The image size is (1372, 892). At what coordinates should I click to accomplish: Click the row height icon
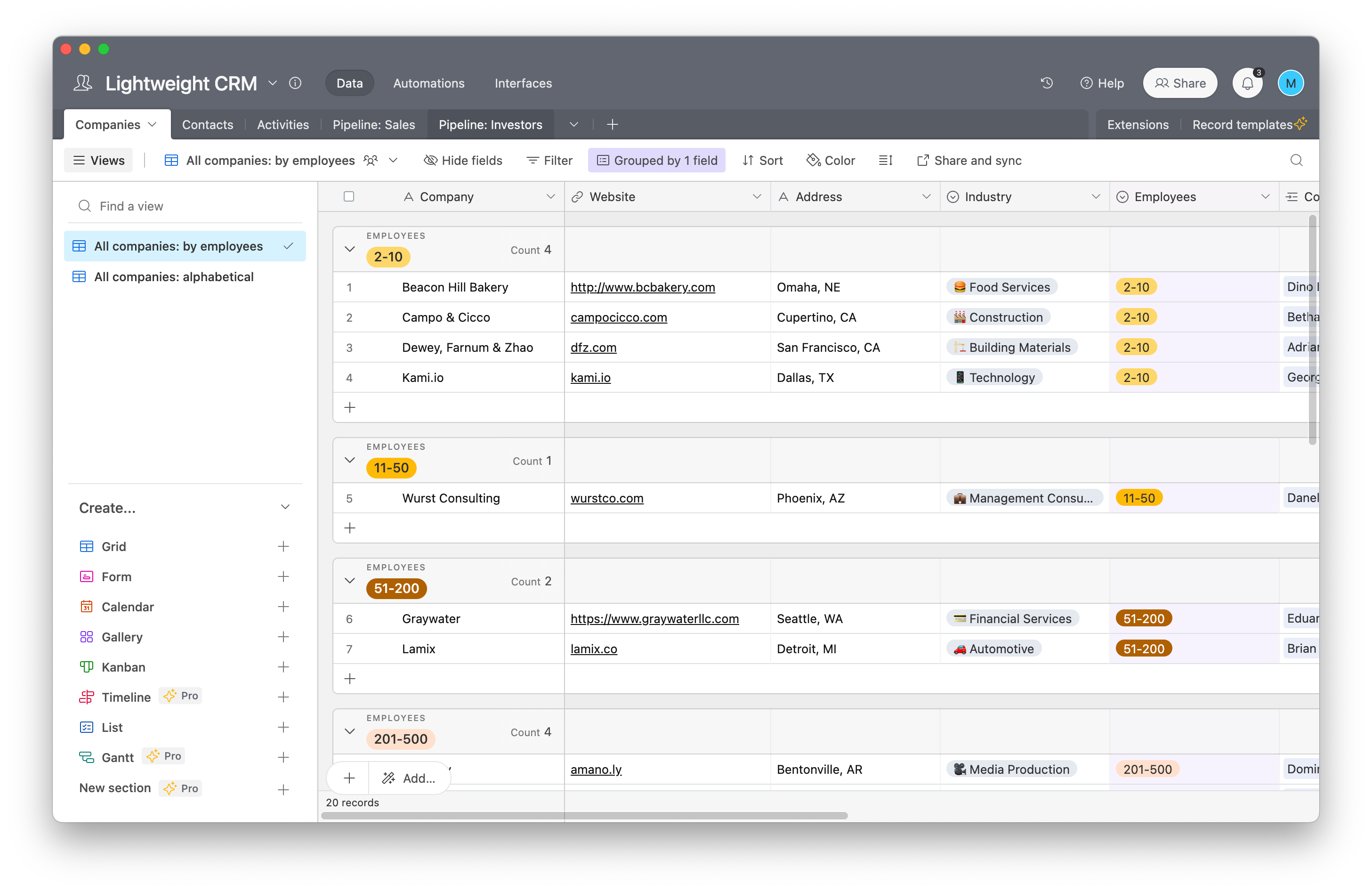click(886, 160)
